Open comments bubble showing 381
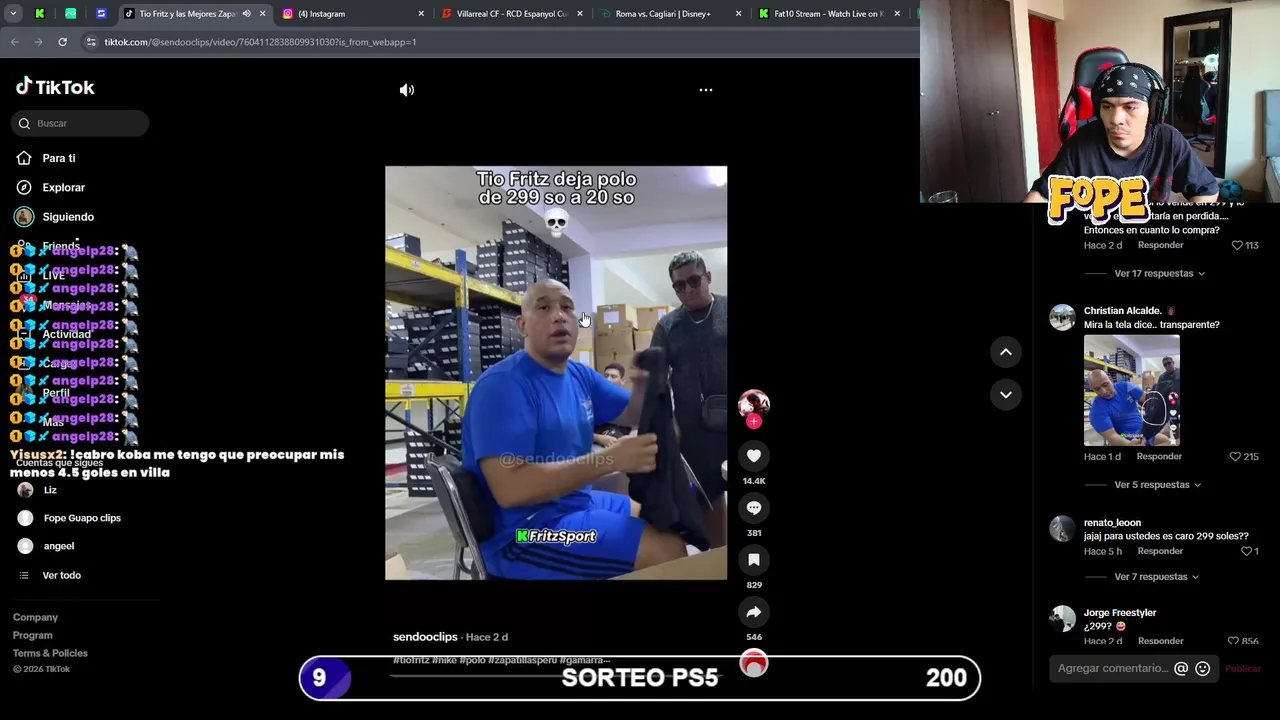1280x720 pixels. click(x=754, y=508)
